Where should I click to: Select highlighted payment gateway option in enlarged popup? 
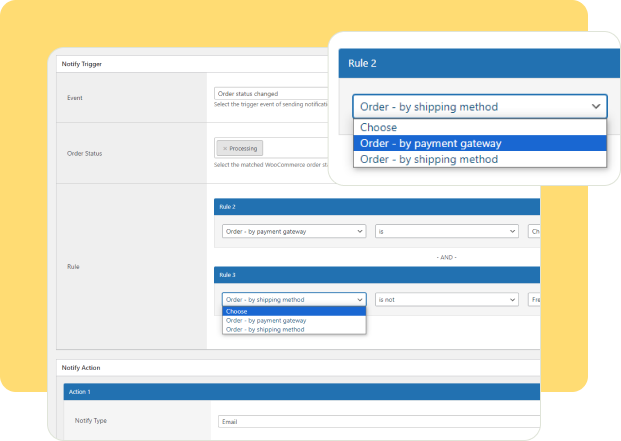coord(480,143)
